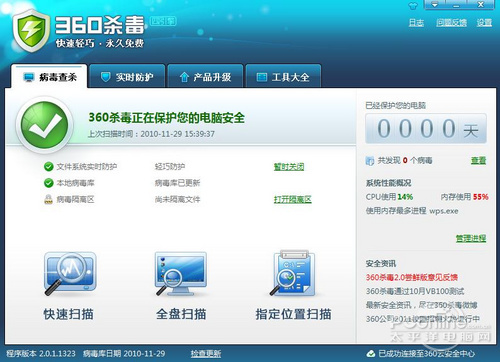Viewport: 500px width, 362px height.
Task: Click the monitor icon on 病毒查杀 tab
Action: pos(29,77)
